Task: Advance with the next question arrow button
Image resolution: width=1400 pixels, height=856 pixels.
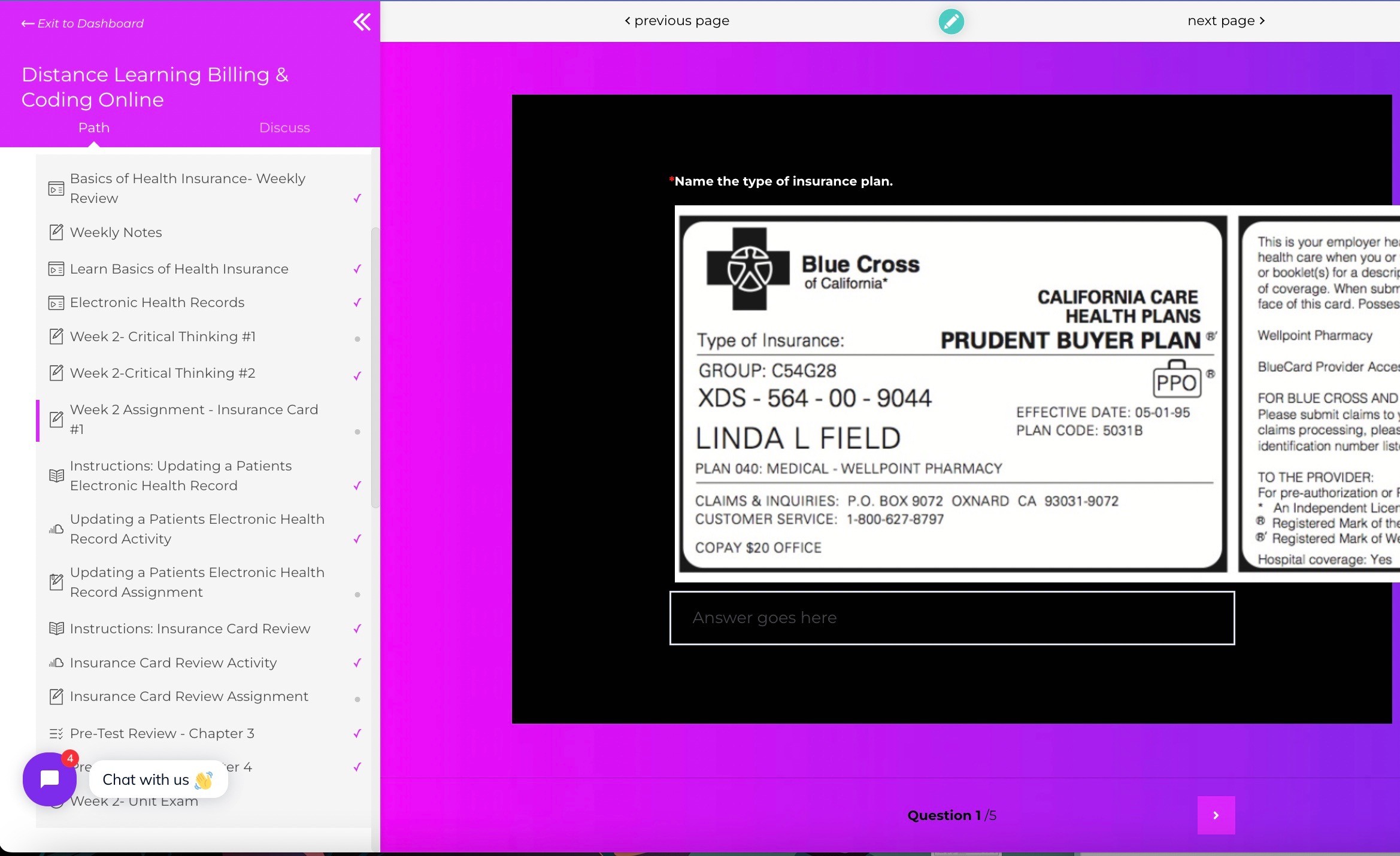Action: [x=1216, y=815]
